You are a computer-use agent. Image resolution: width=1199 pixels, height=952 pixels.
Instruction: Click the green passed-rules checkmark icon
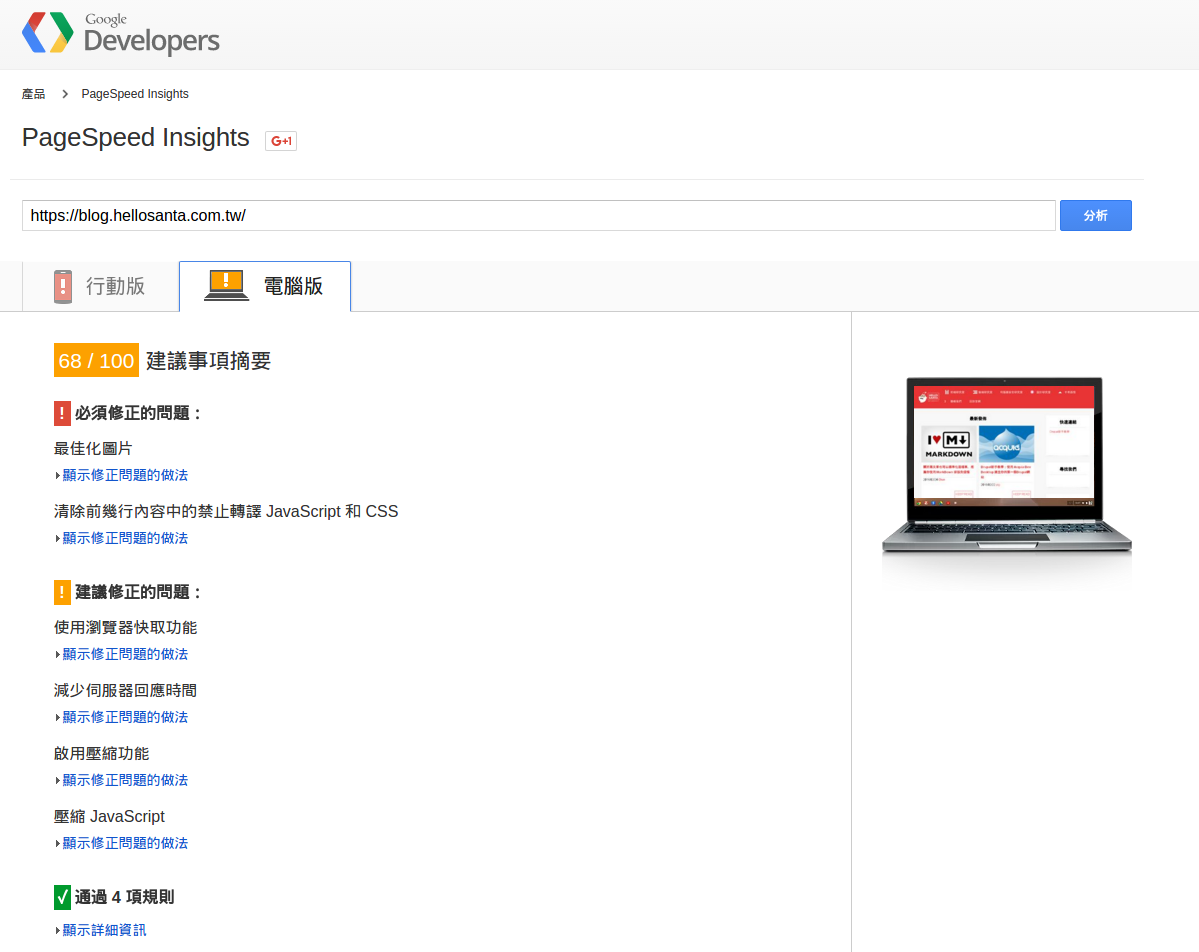(x=62, y=897)
